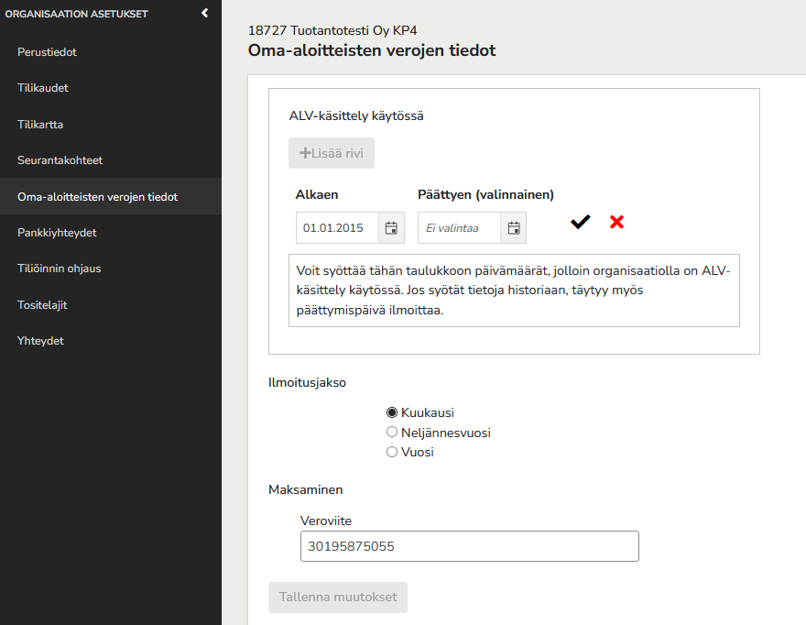Collapse the Organisaation asetukset sidebar arrow
This screenshot has width=806, height=625.
click(205, 13)
